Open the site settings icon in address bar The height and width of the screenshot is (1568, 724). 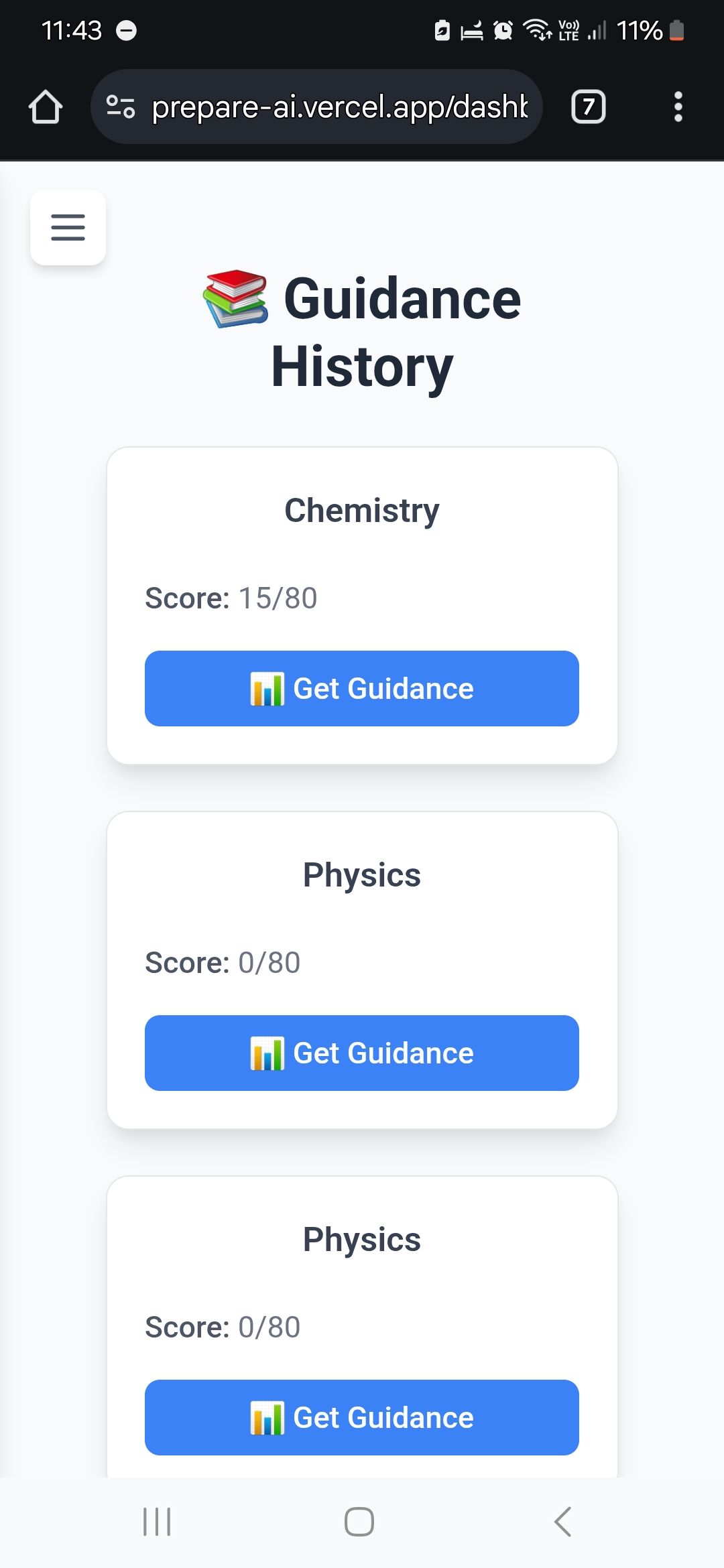pyautogui.click(x=121, y=107)
